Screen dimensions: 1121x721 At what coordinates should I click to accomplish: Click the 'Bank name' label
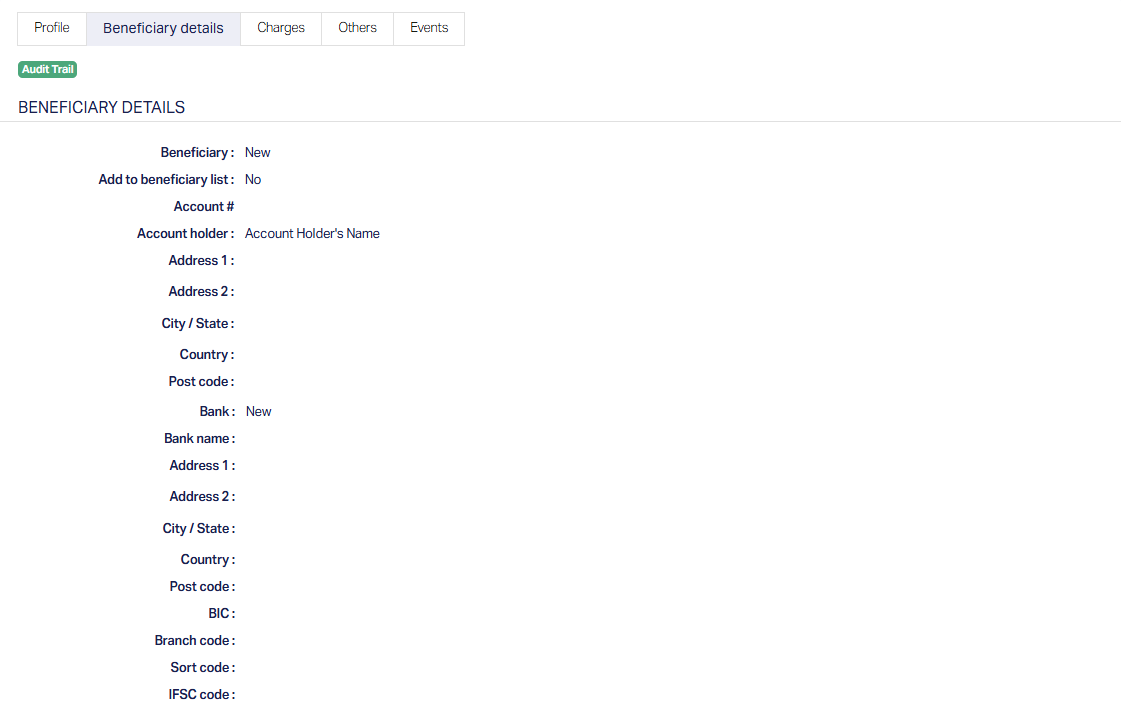click(199, 439)
